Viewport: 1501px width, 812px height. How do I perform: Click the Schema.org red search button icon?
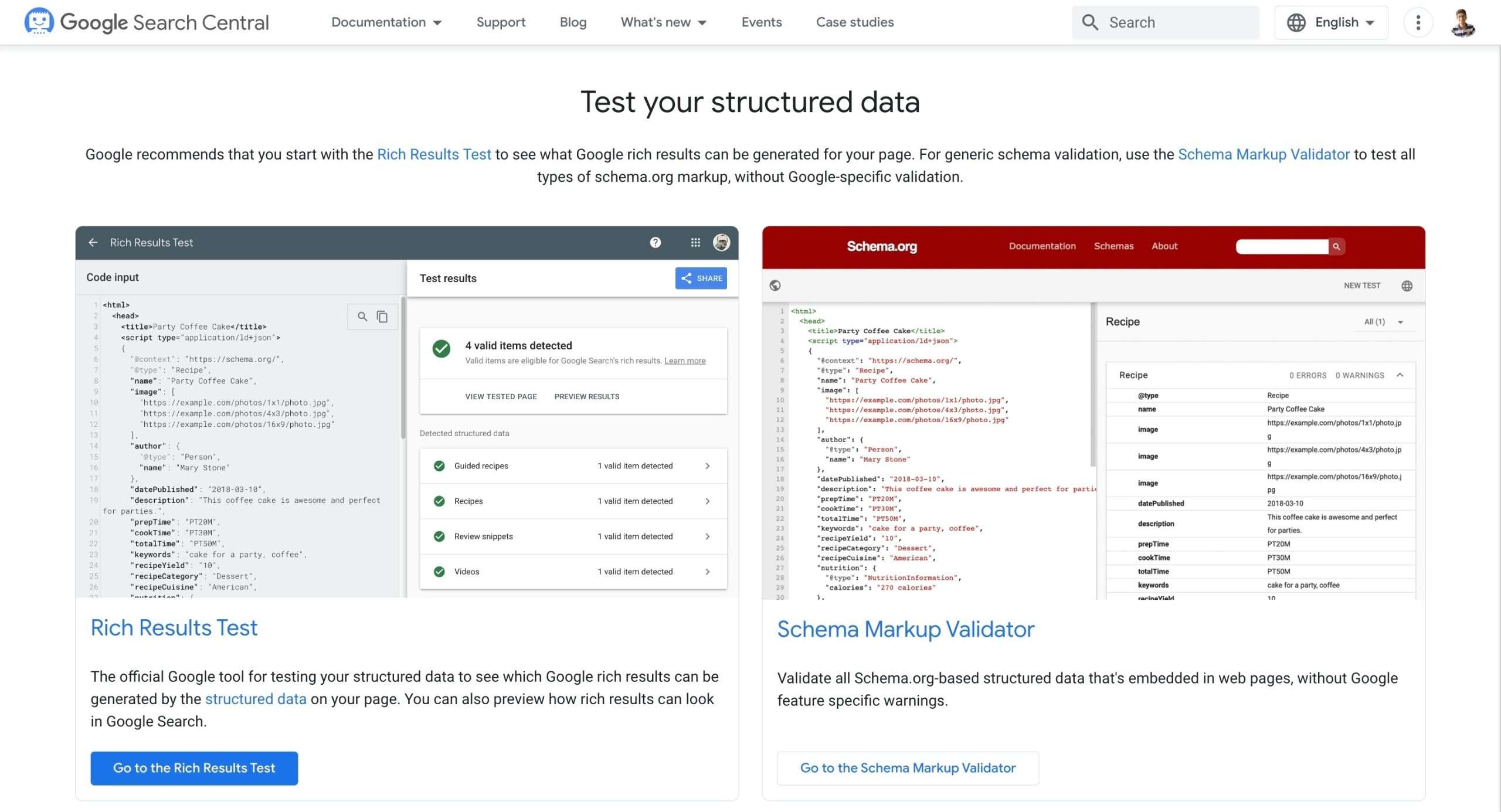[x=1336, y=246]
